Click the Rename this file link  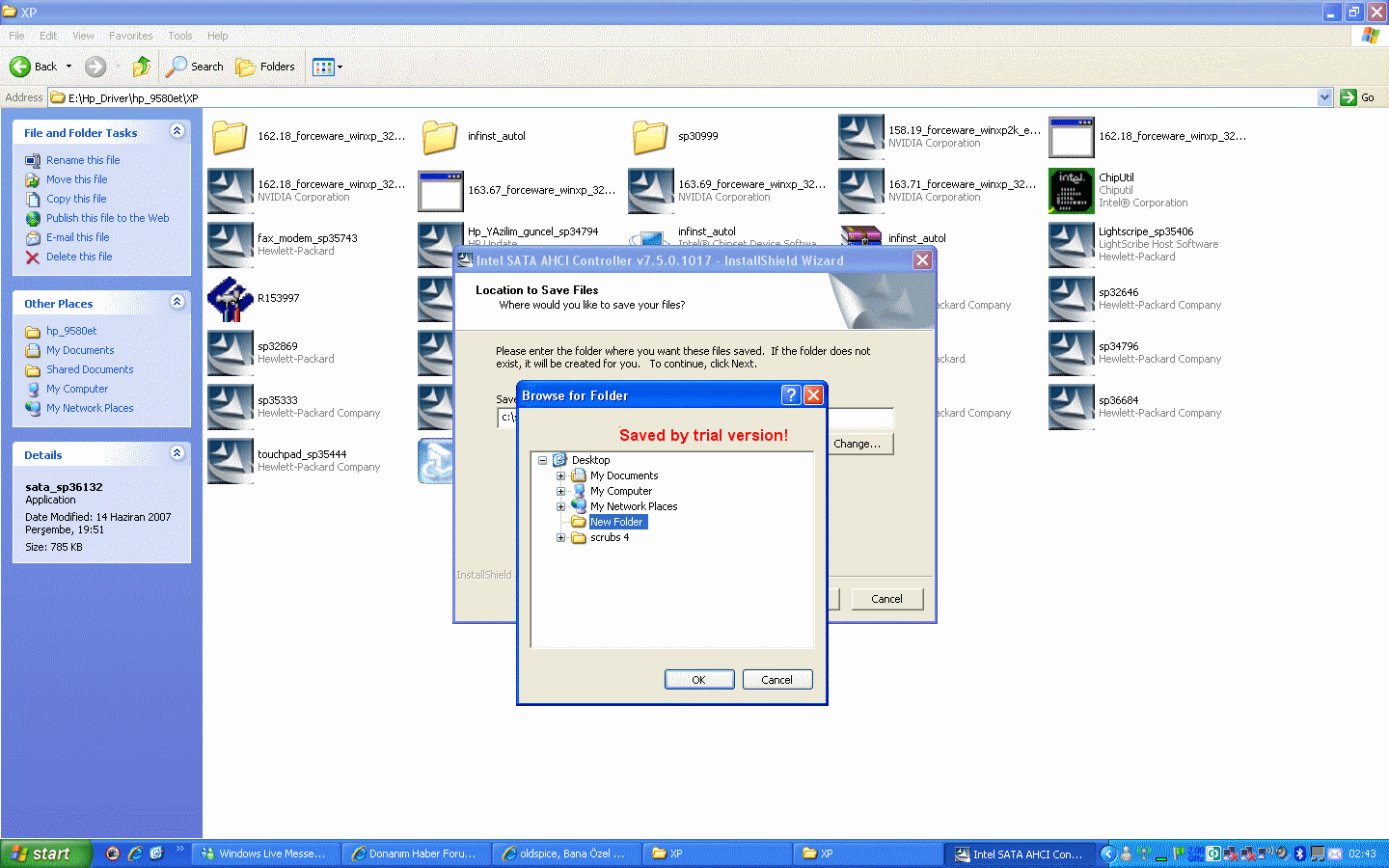pos(83,160)
